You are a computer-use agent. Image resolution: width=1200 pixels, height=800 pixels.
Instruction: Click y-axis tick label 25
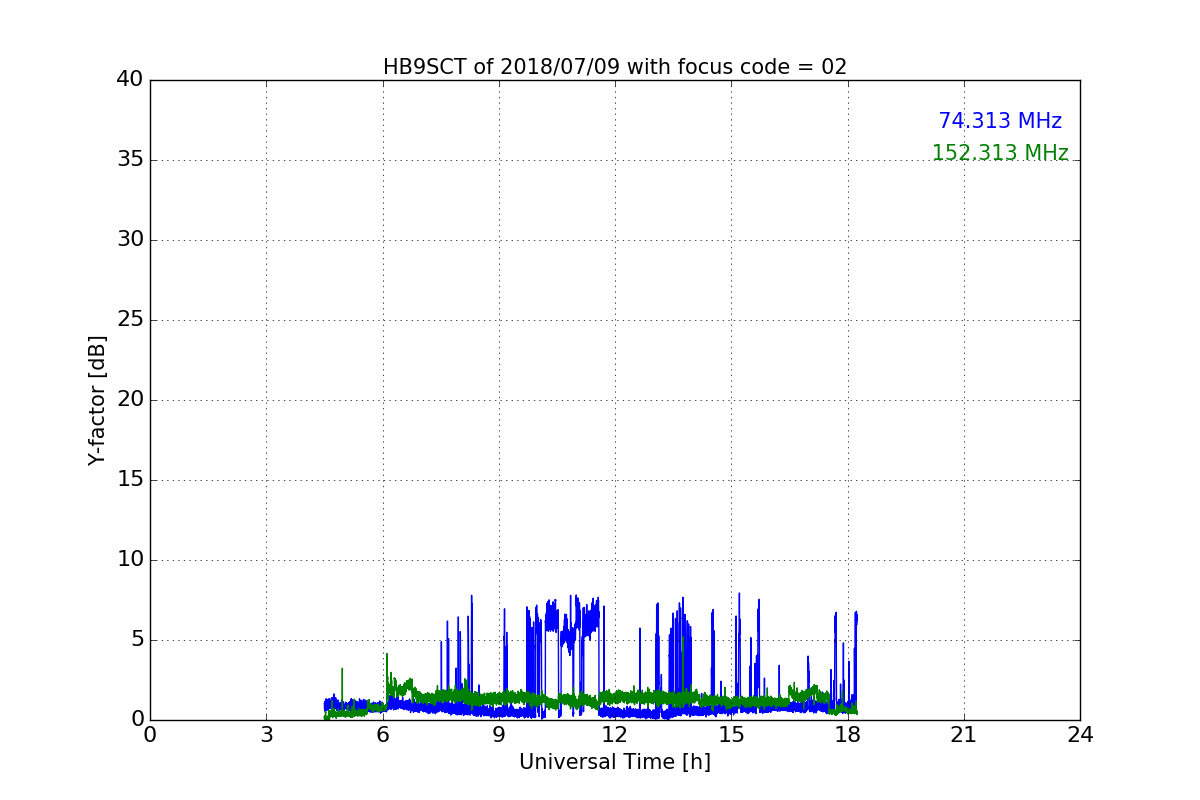130,320
